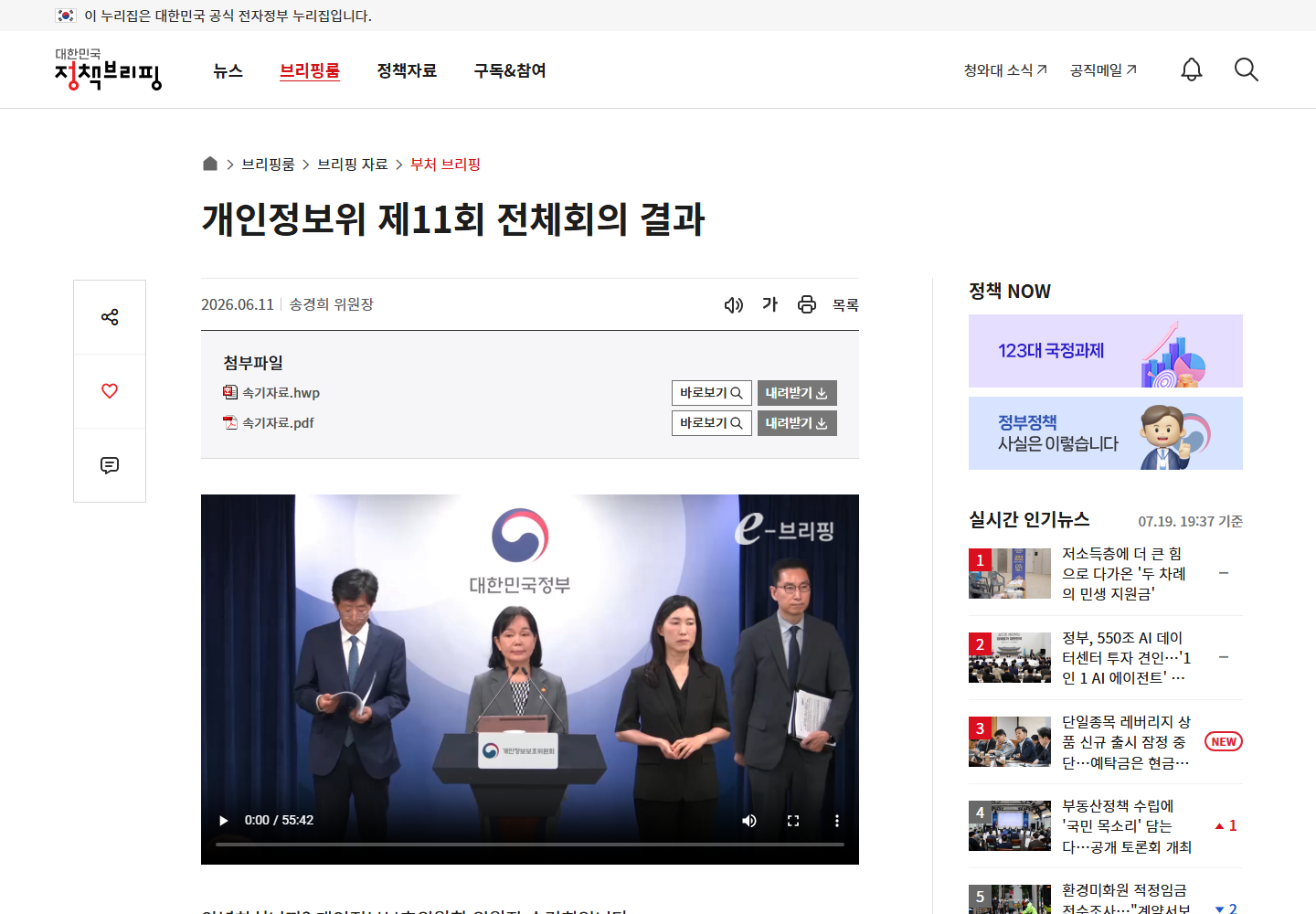Read the 단일종목 레버리지 상품 news article

(x=1126, y=741)
